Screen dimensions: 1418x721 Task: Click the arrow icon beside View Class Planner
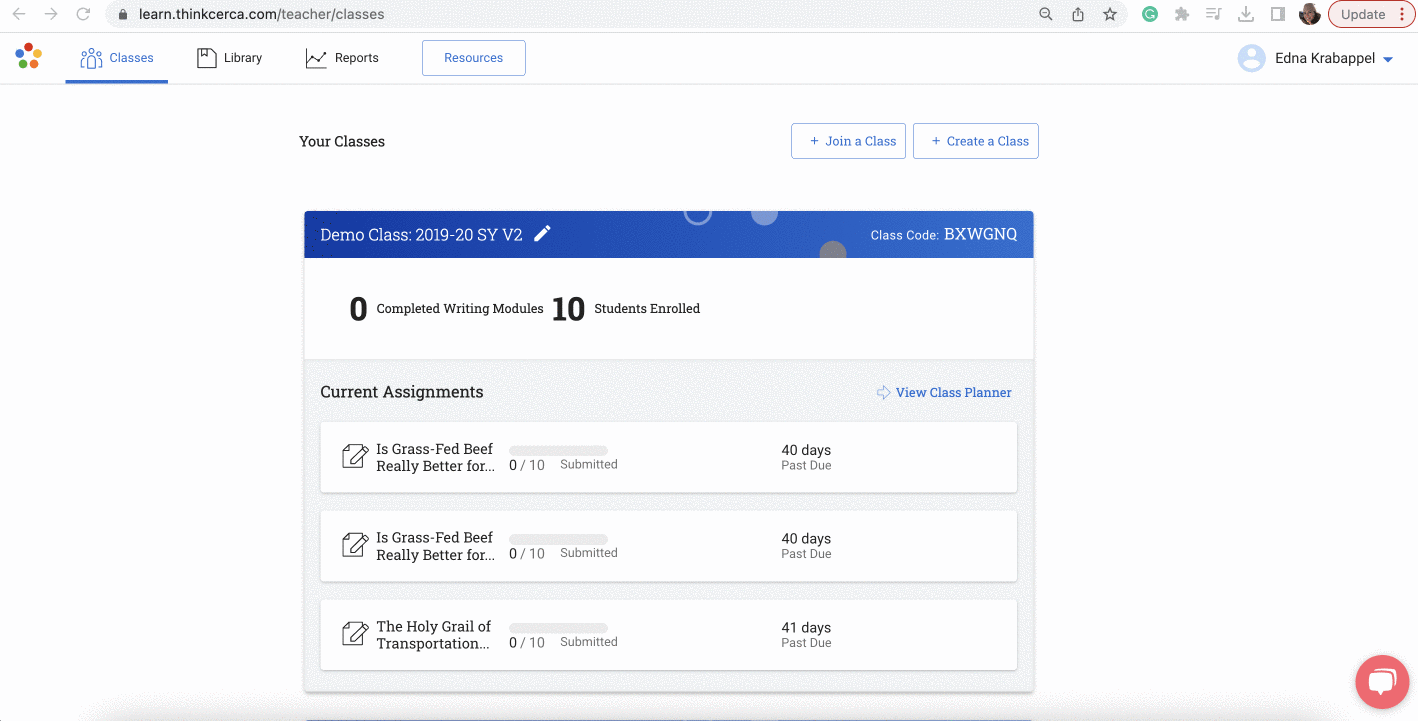pos(884,393)
